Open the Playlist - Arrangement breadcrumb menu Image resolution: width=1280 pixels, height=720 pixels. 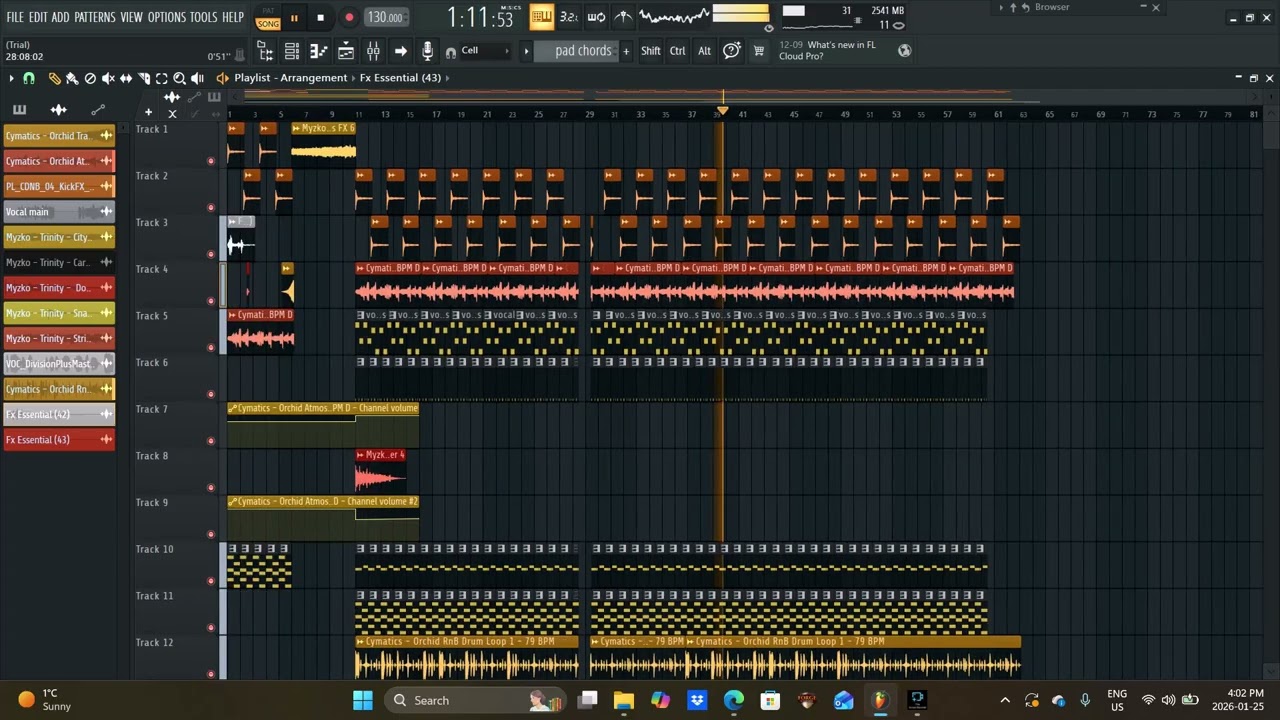pyautogui.click(x=291, y=78)
